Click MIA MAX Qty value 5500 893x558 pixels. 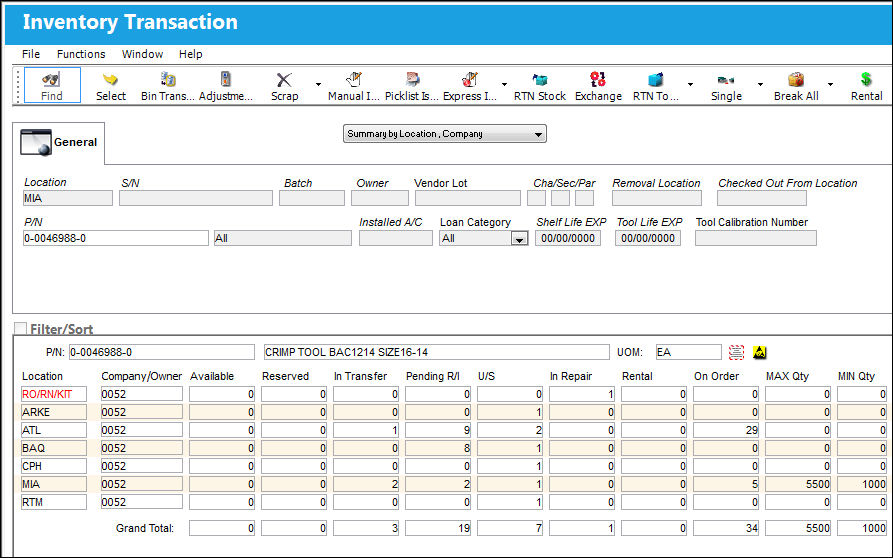click(x=798, y=484)
